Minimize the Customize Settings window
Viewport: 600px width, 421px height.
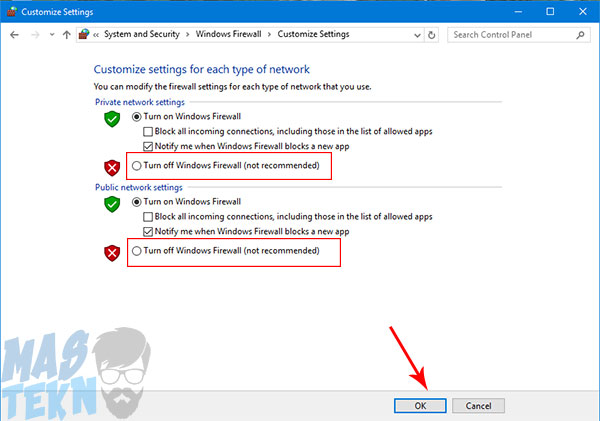(518, 11)
